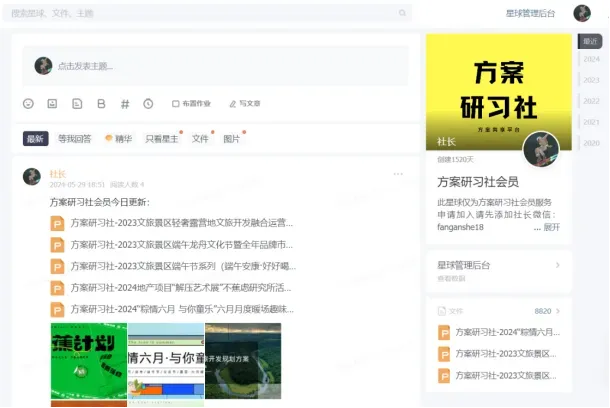
Task: Click file icon beside 端午龙舟文化节 file
Action: click(57, 245)
